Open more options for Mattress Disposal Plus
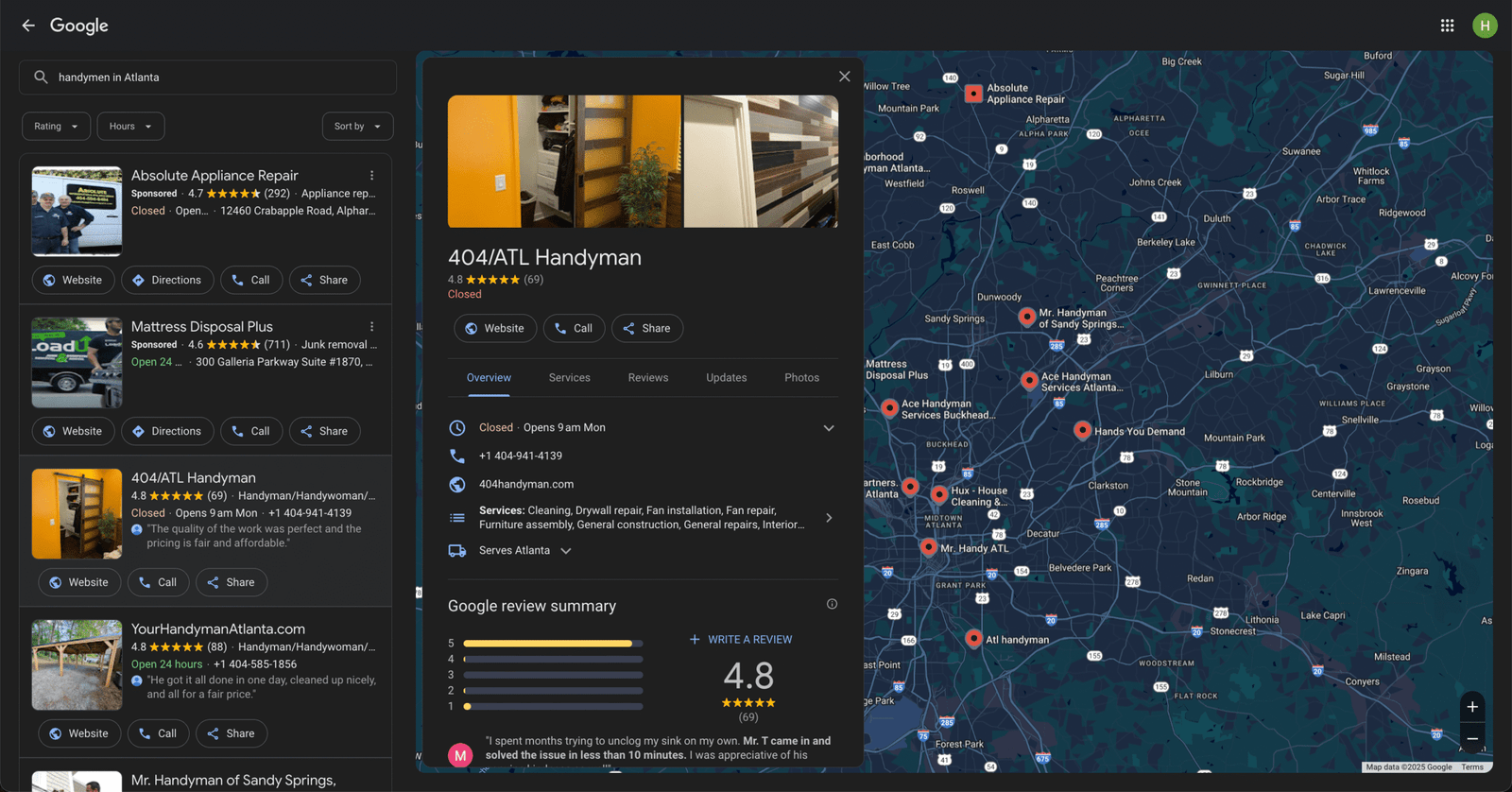This screenshot has height=792, width=1512. (x=372, y=327)
